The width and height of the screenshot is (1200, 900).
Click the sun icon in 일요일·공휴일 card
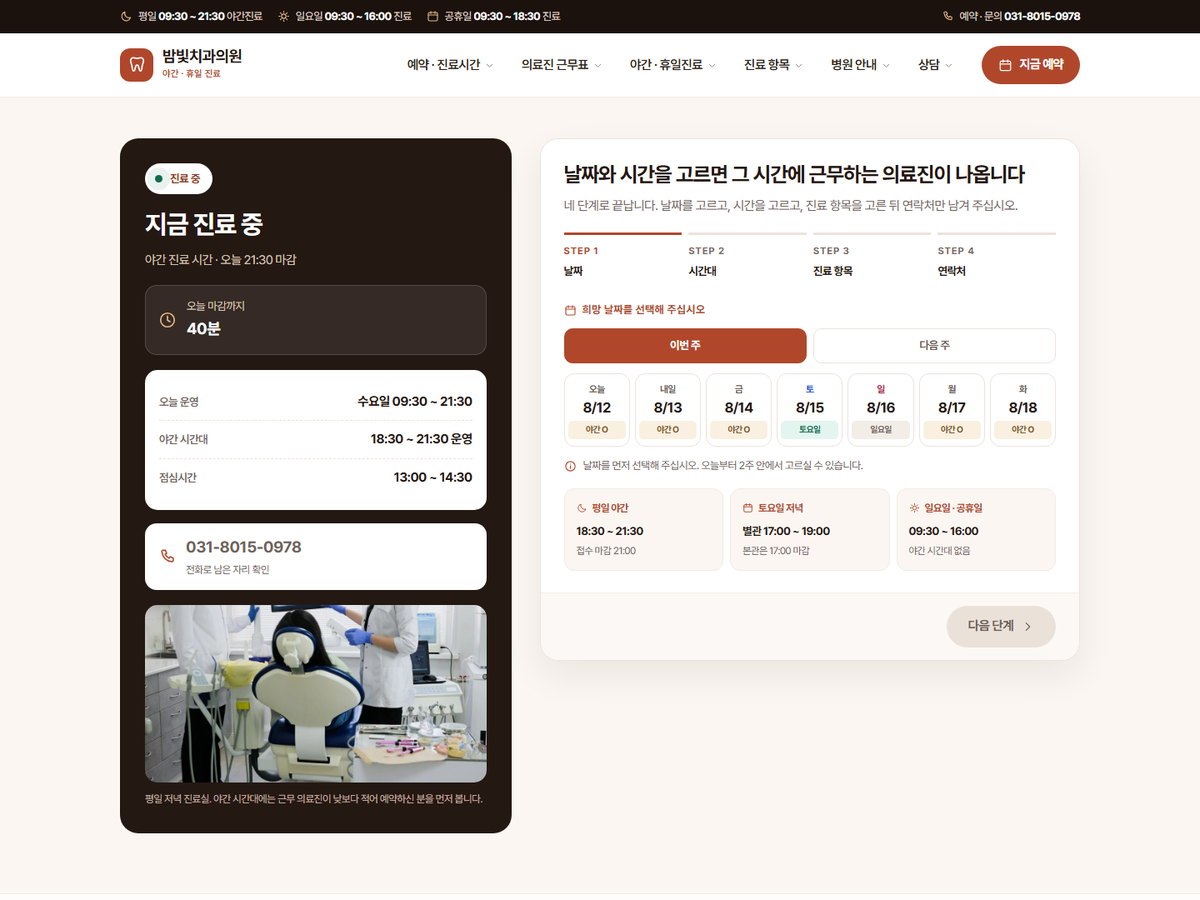[914, 508]
